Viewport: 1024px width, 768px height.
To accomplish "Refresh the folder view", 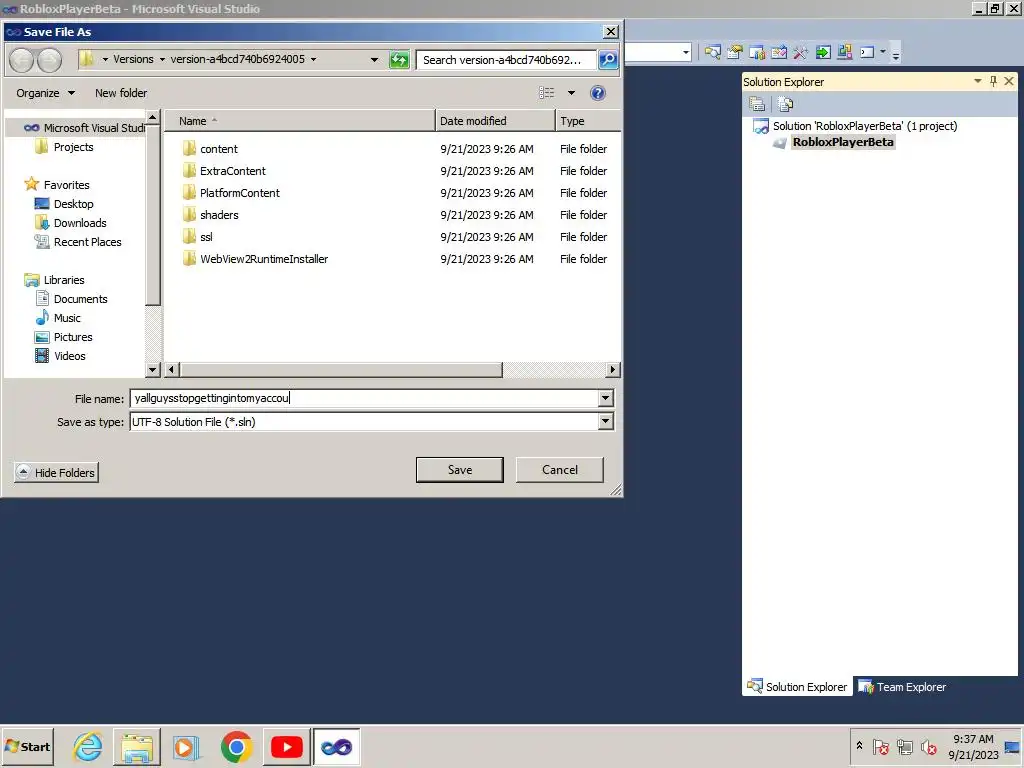I will [399, 60].
